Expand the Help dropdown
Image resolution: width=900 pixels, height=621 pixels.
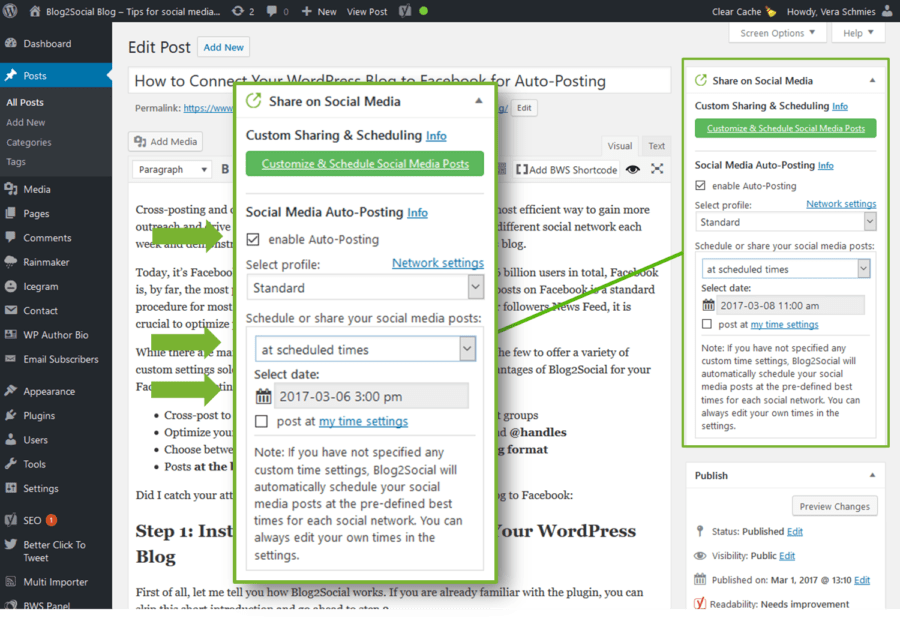(858, 33)
